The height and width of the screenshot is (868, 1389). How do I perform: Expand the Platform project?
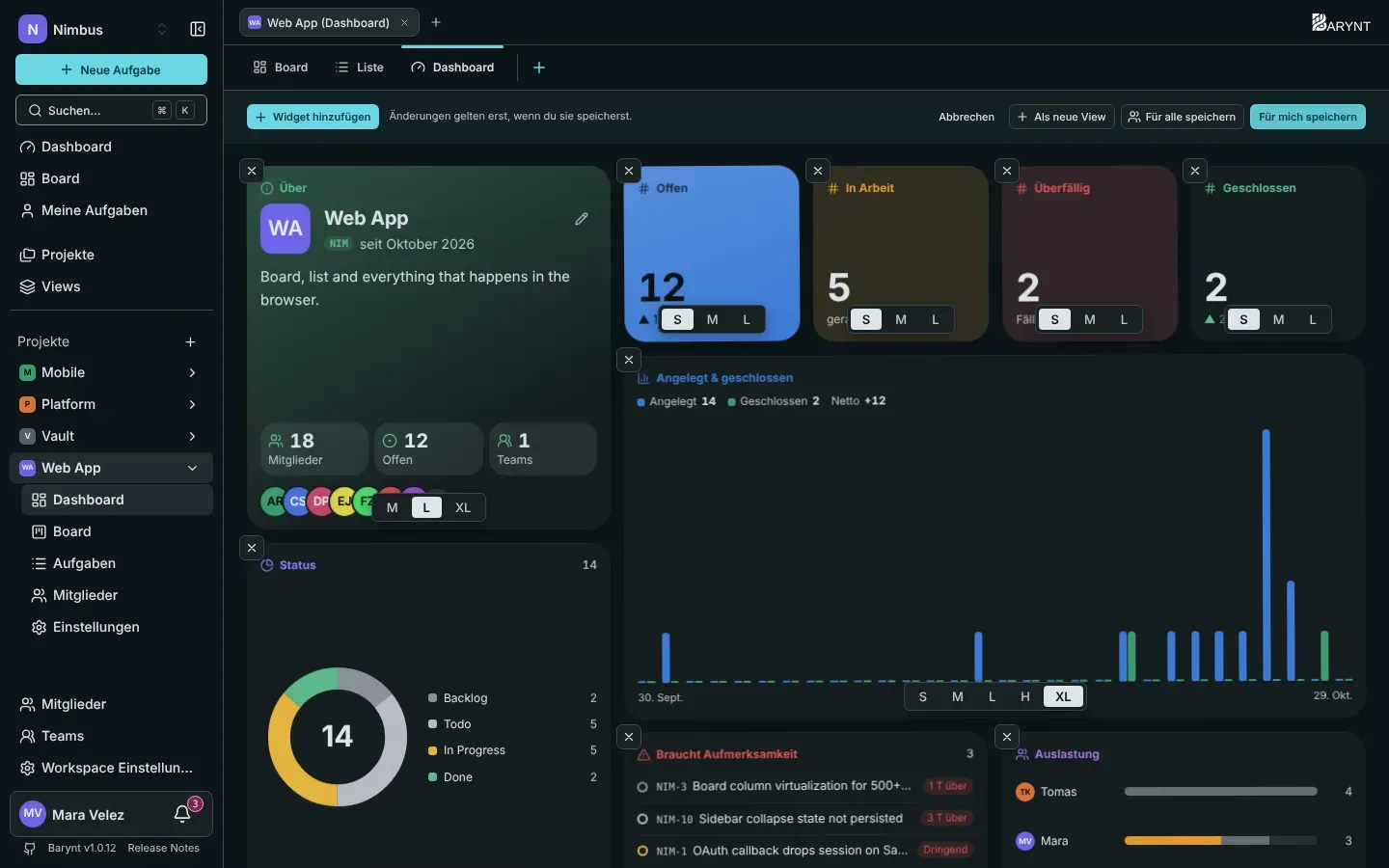pyautogui.click(x=192, y=404)
